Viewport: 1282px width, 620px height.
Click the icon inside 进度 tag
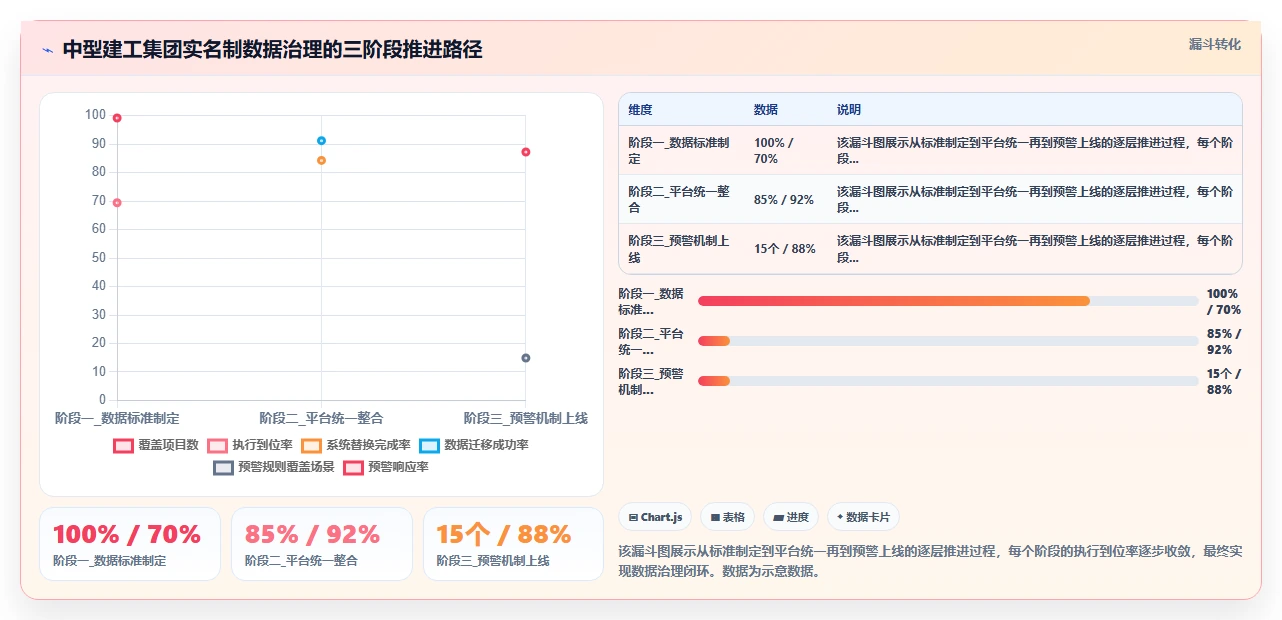[x=779, y=517]
